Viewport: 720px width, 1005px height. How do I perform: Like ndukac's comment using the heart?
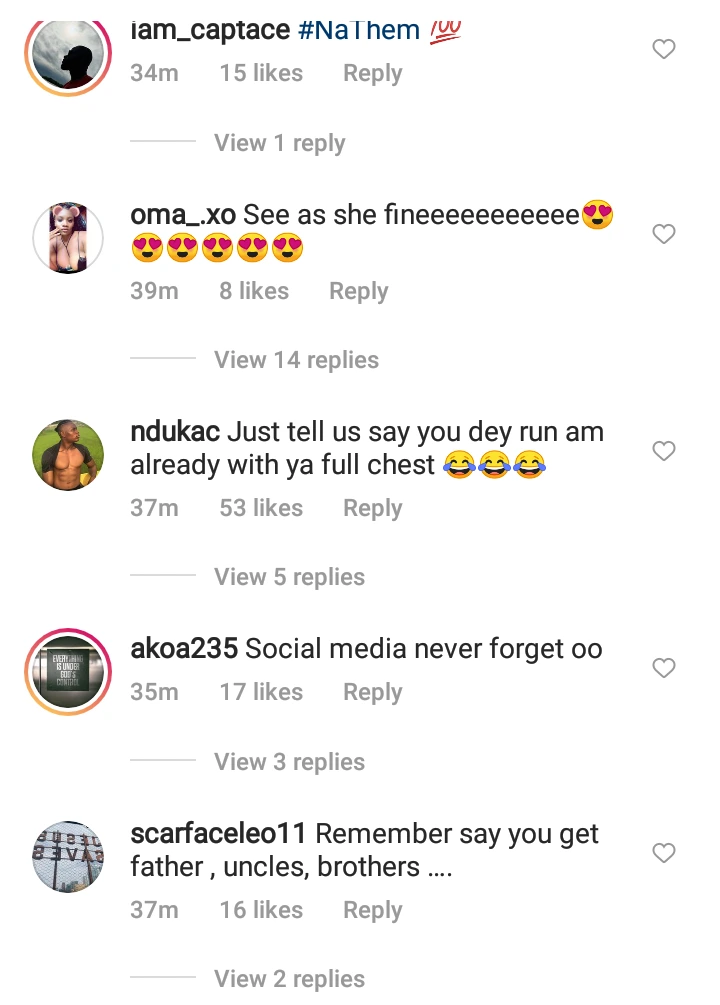(664, 451)
